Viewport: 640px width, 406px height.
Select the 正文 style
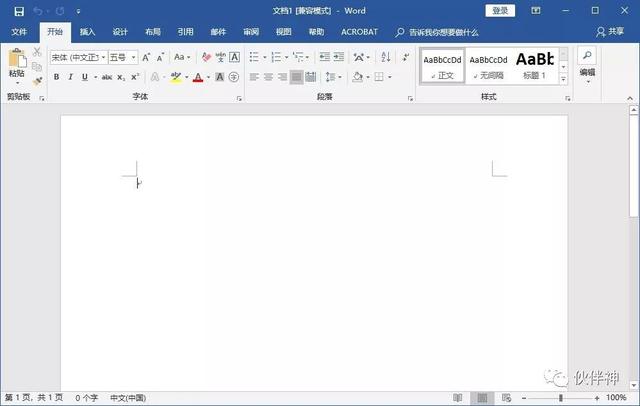click(x=442, y=66)
